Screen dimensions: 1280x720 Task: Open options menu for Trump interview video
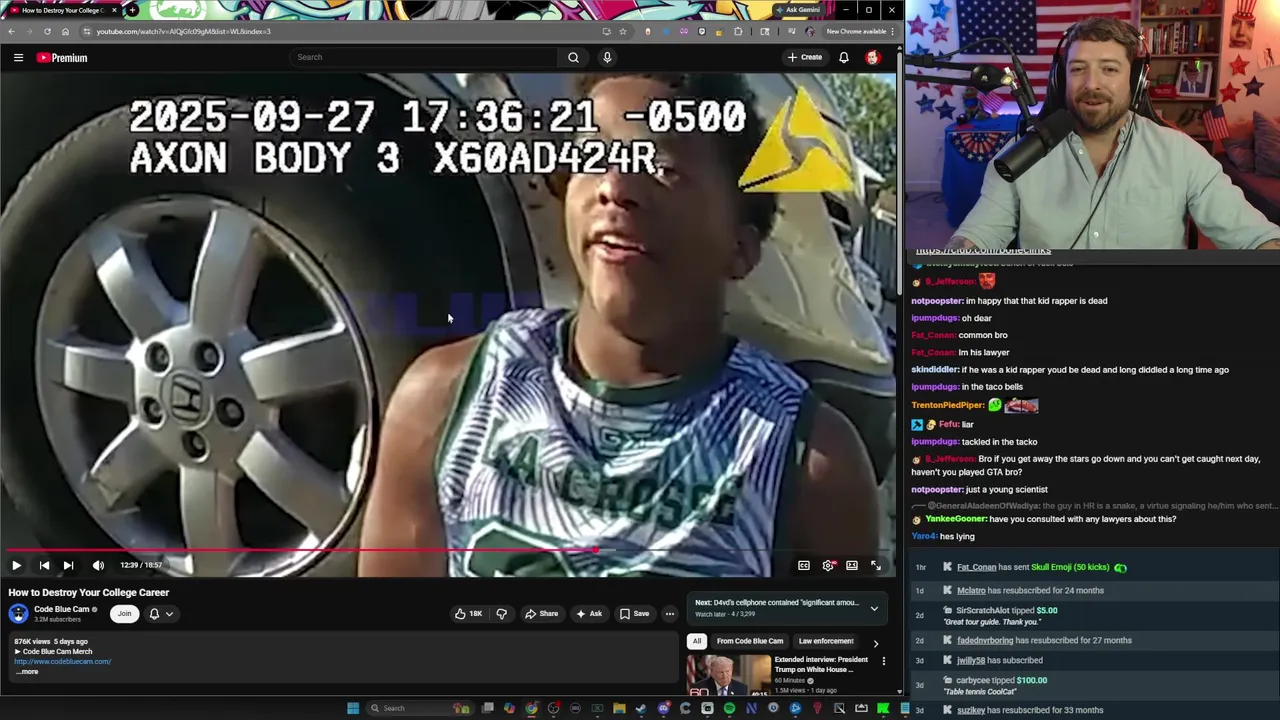[x=883, y=661]
